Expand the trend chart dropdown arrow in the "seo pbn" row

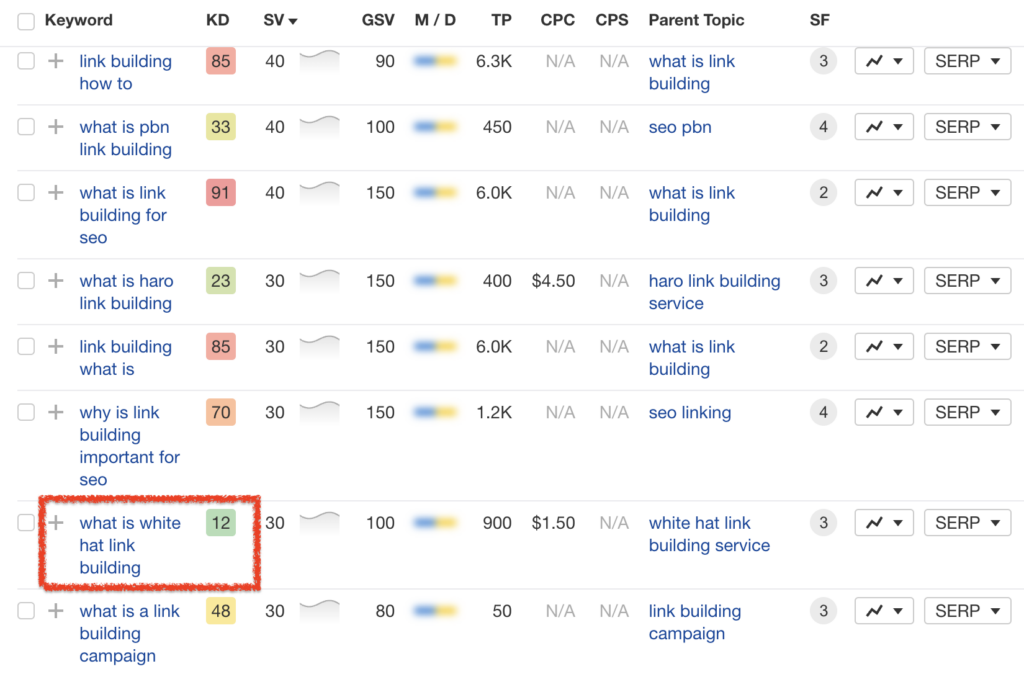[x=895, y=126]
